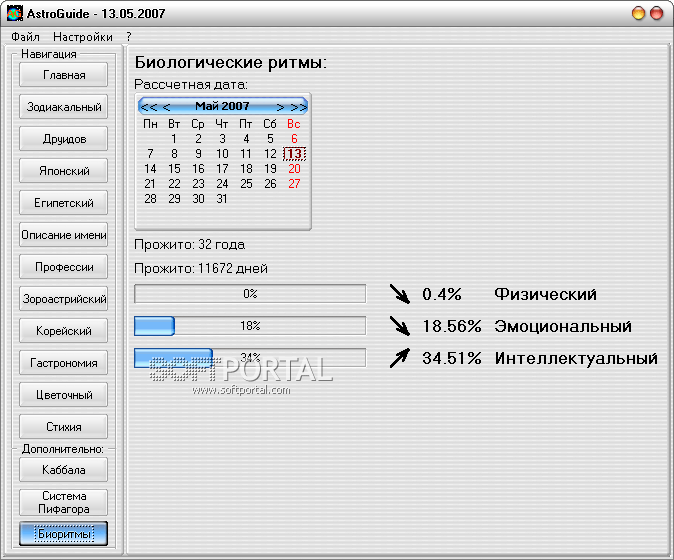Select the highlighted date 13
Screen dimensions: 674x560
click(x=294, y=154)
